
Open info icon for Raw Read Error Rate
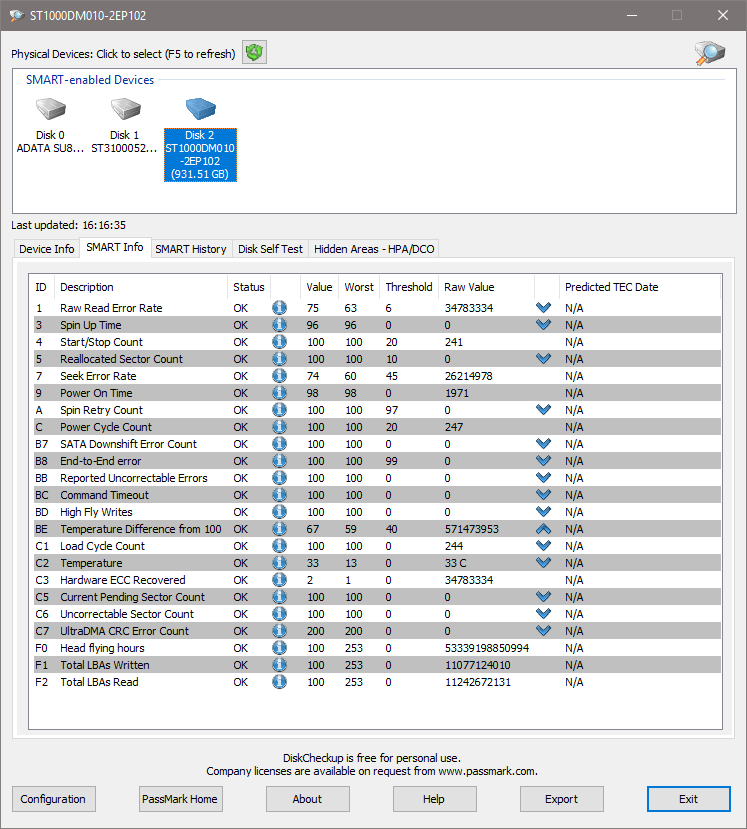point(280,308)
